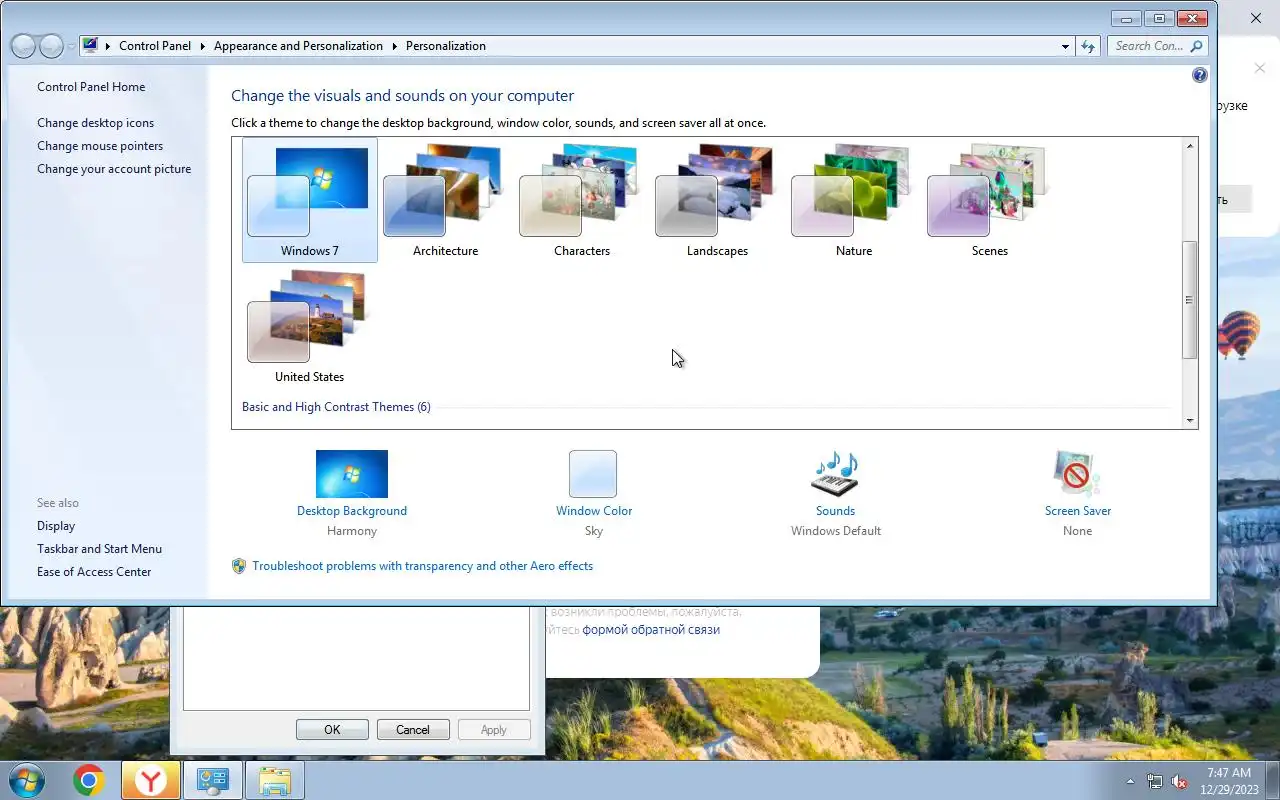1280x800 pixels.
Task: Click the Window Color link
Action: point(594,511)
